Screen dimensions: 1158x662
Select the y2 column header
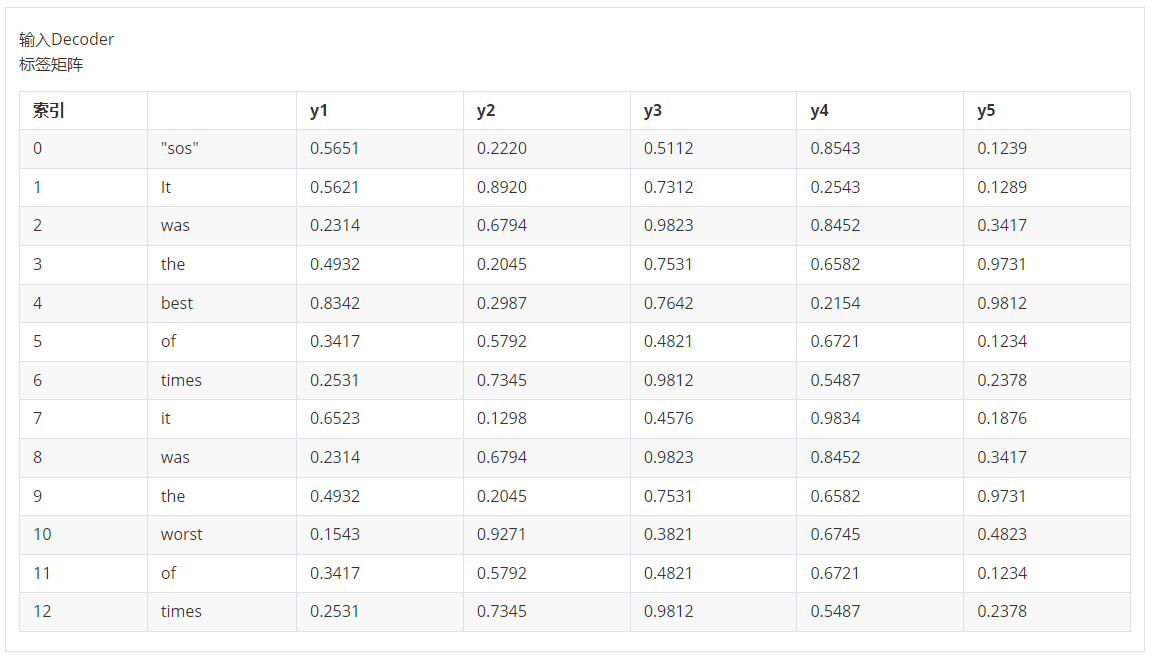(x=486, y=111)
